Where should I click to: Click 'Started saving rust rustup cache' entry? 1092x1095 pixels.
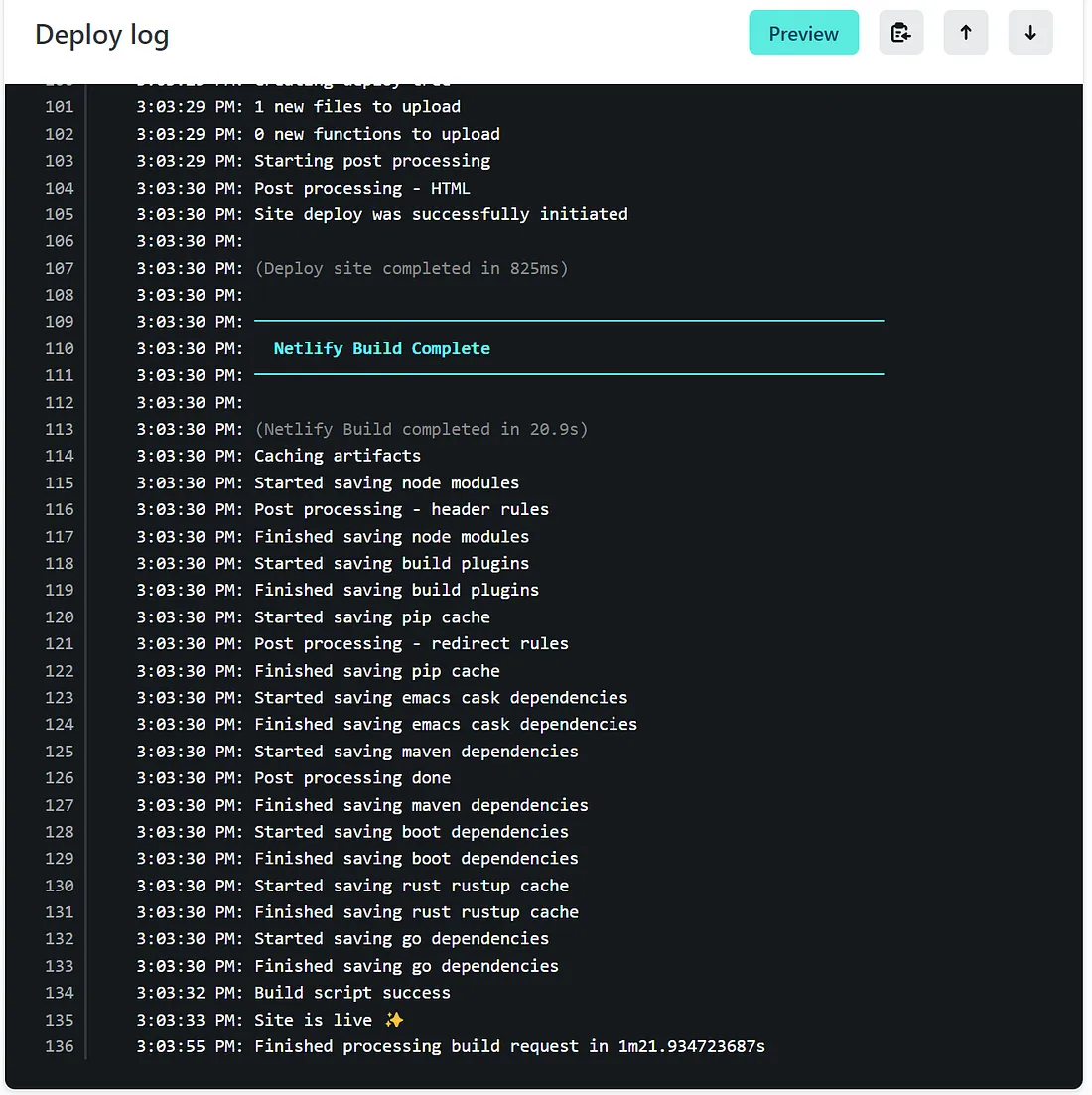[411, 885]
